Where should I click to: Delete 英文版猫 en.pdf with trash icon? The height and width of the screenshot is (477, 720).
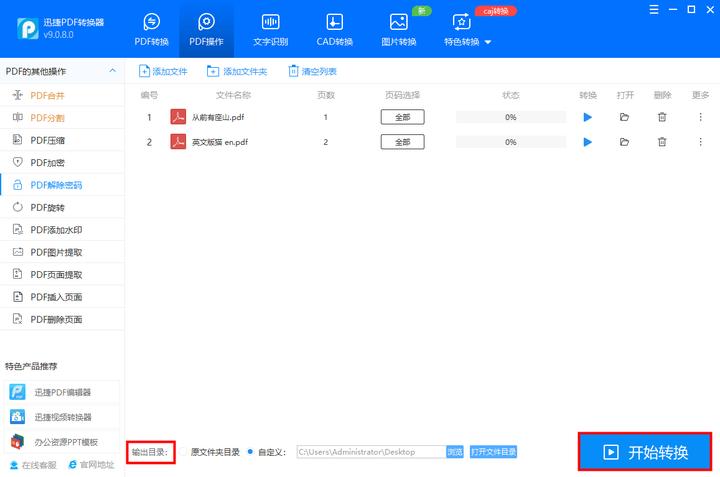pos(662,142)
